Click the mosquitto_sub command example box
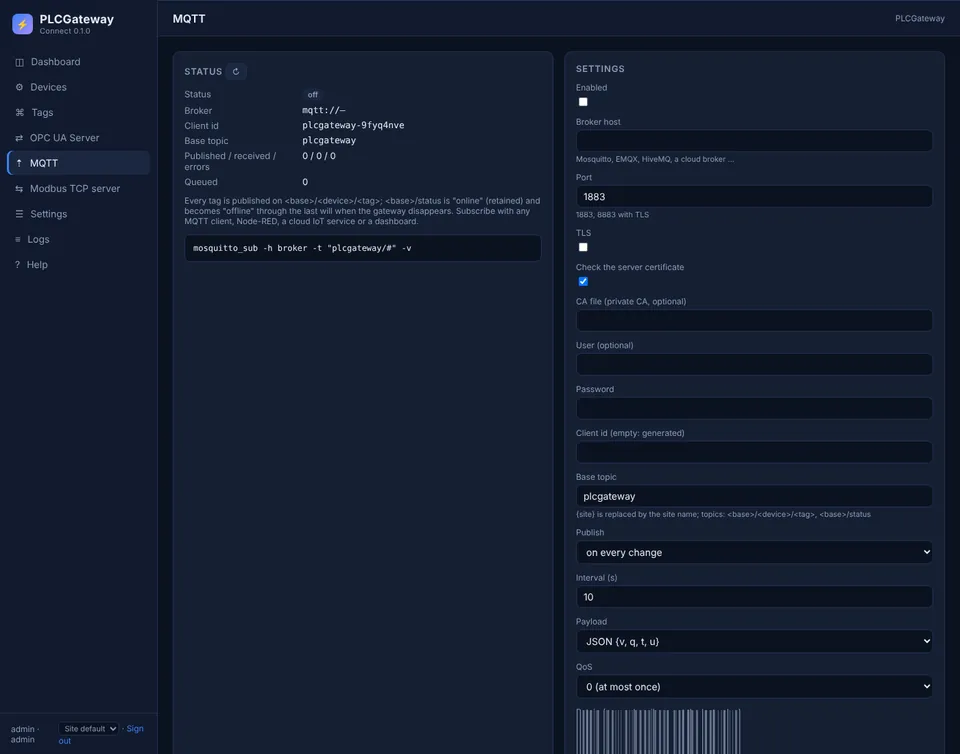This screenshot has height=754, width=960. pyautogui.click(x=362, y=248)
